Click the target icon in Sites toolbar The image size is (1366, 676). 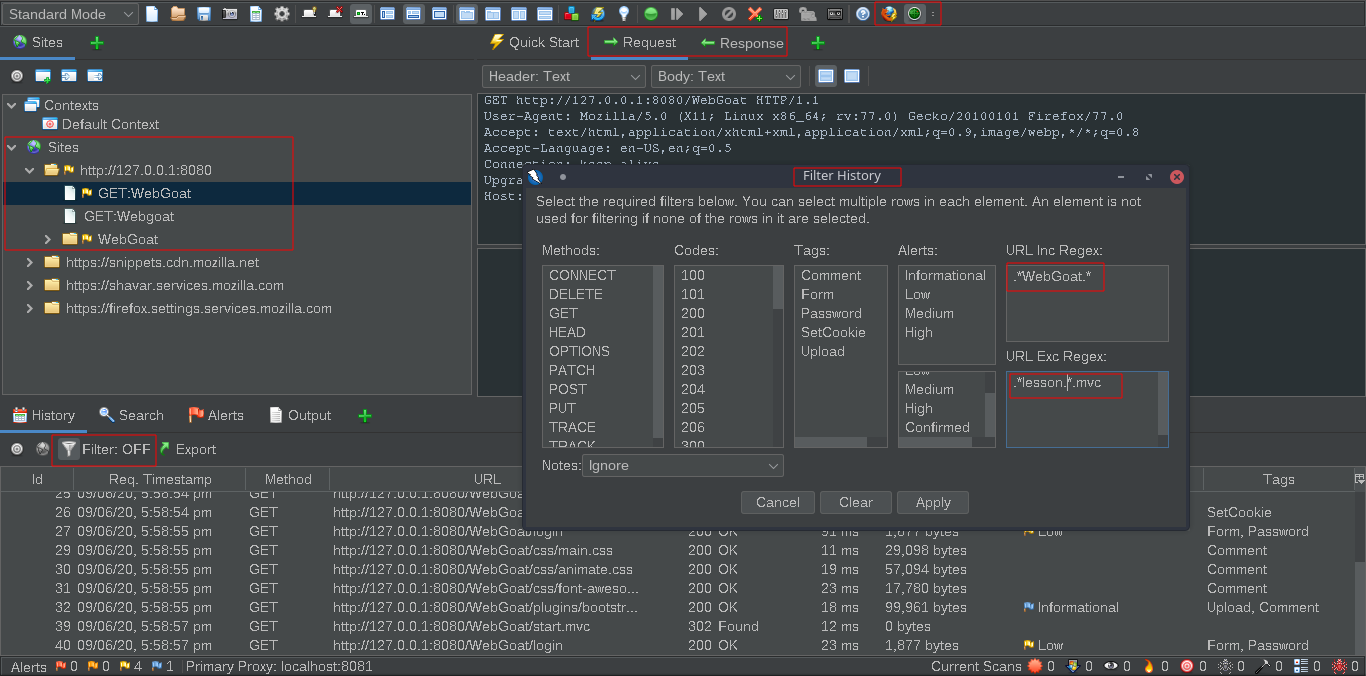pos(17,76)
